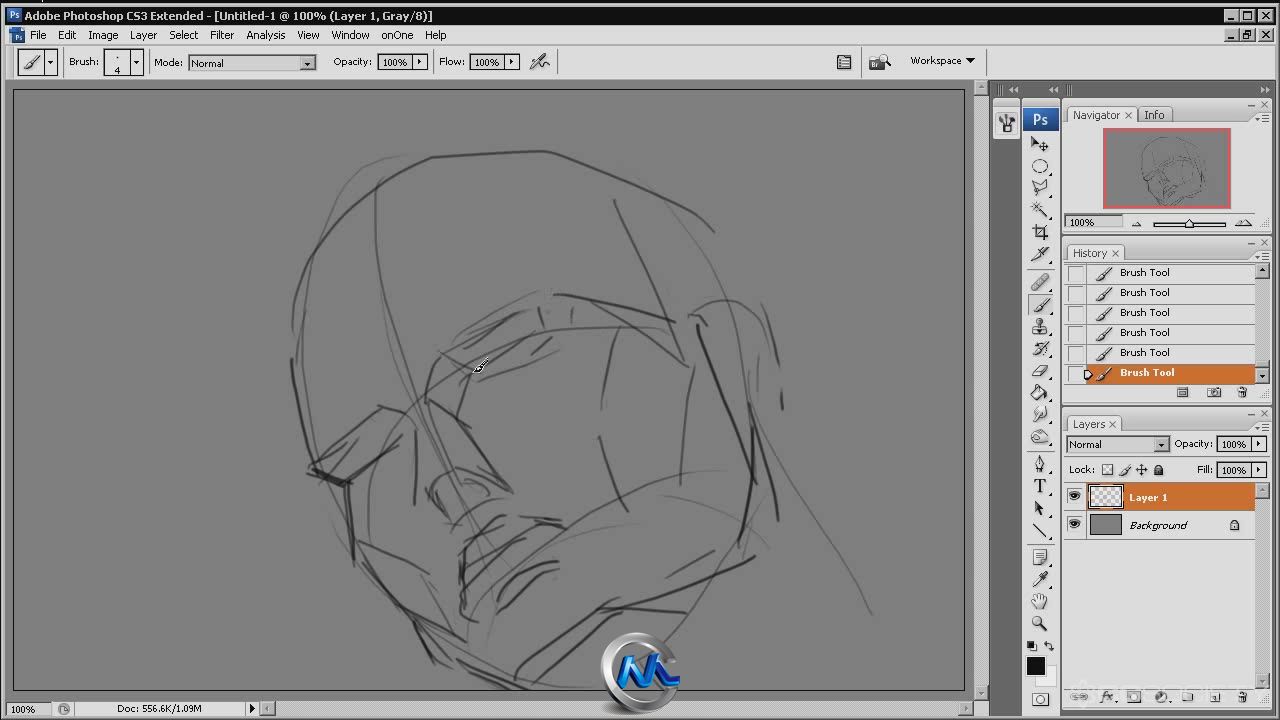Toggle Quick Mask mode
Screen dimensions: 1280x720
tap(1040, 699)
